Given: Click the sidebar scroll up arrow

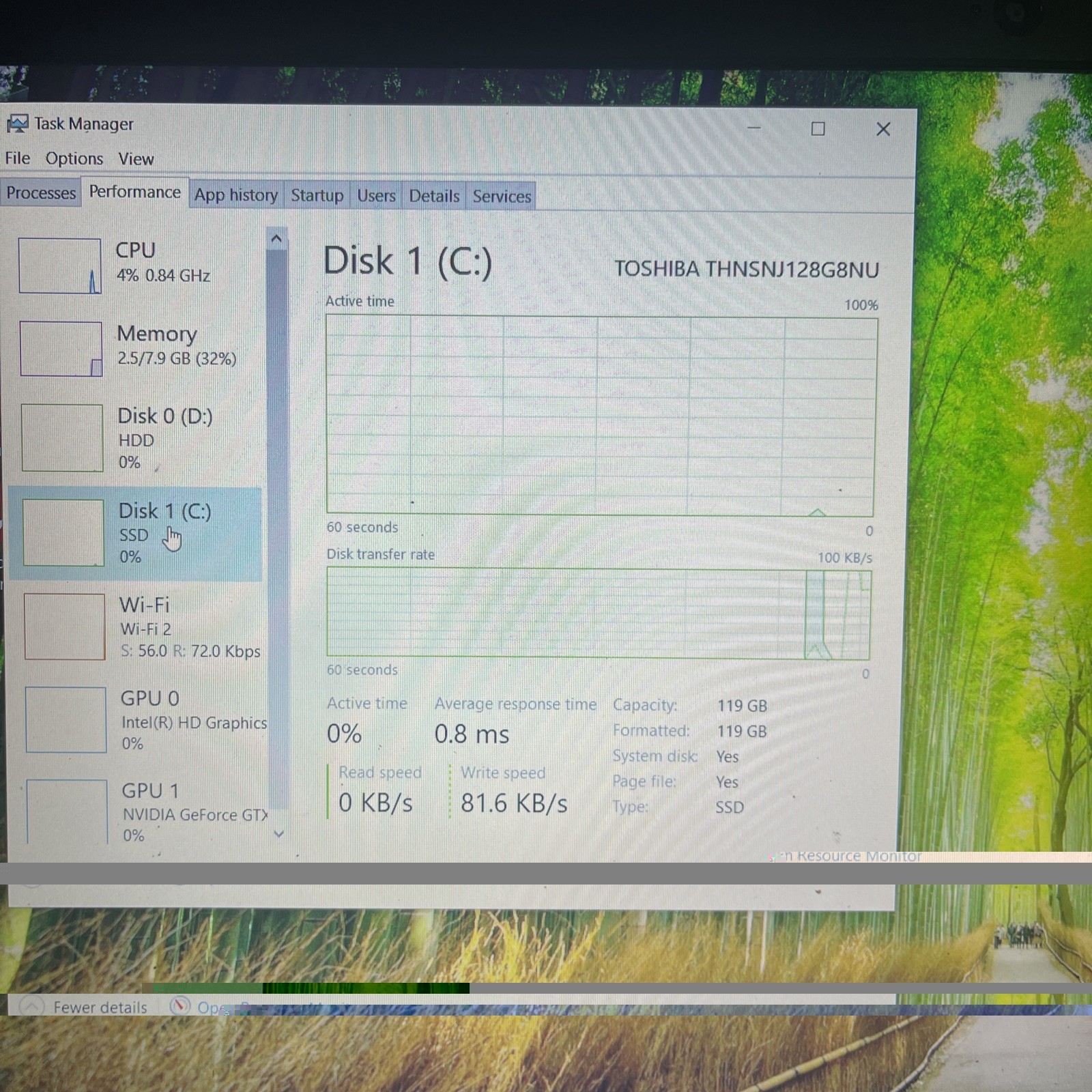Looking at the screenshot, I should pyautogui.click(x=276, y=238).
